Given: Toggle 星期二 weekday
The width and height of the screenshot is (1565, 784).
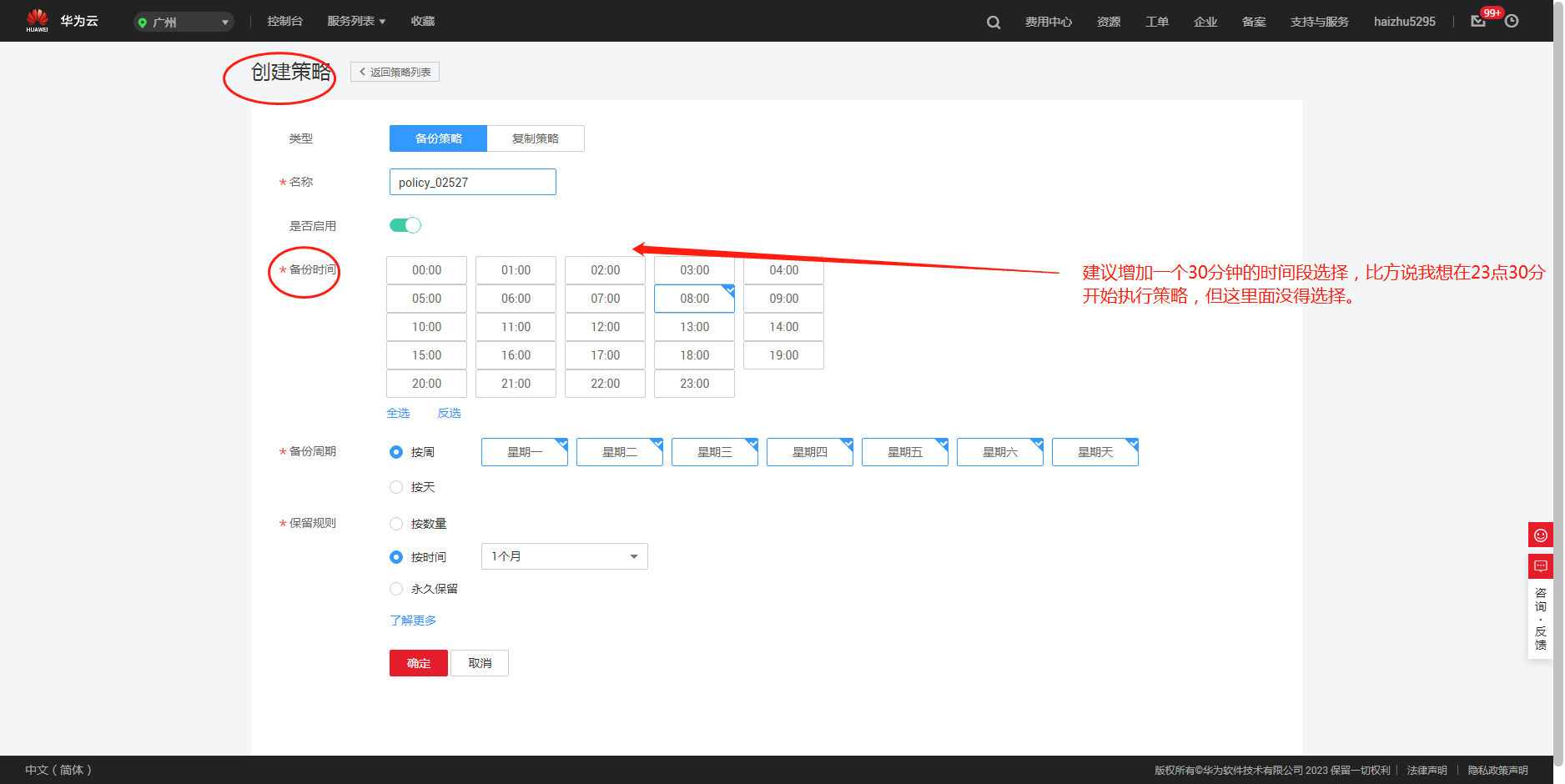Looking at the screenshot, I should point(620,452).
